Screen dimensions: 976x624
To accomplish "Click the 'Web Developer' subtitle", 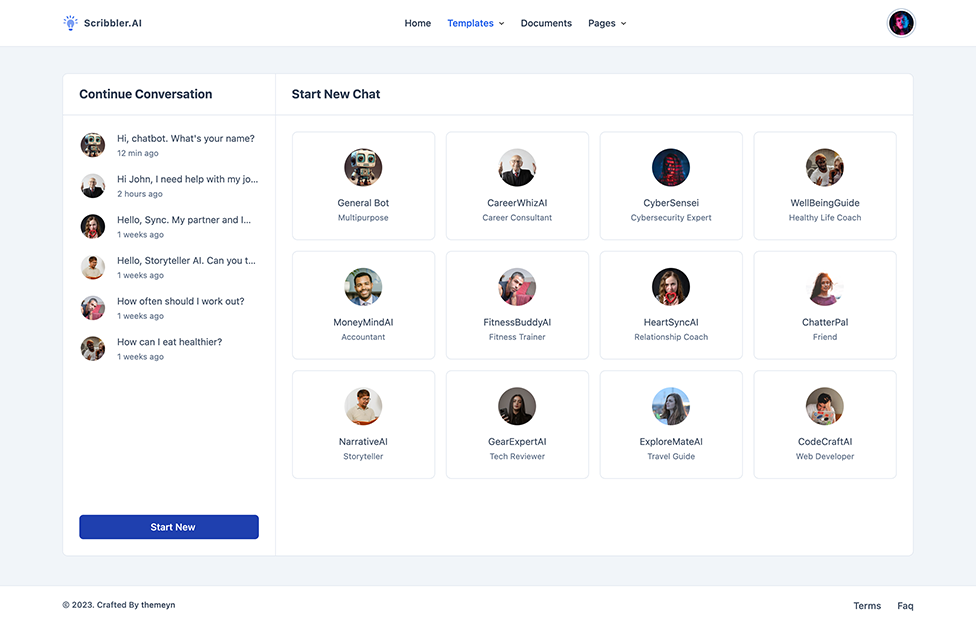I will tap(825, 456).
